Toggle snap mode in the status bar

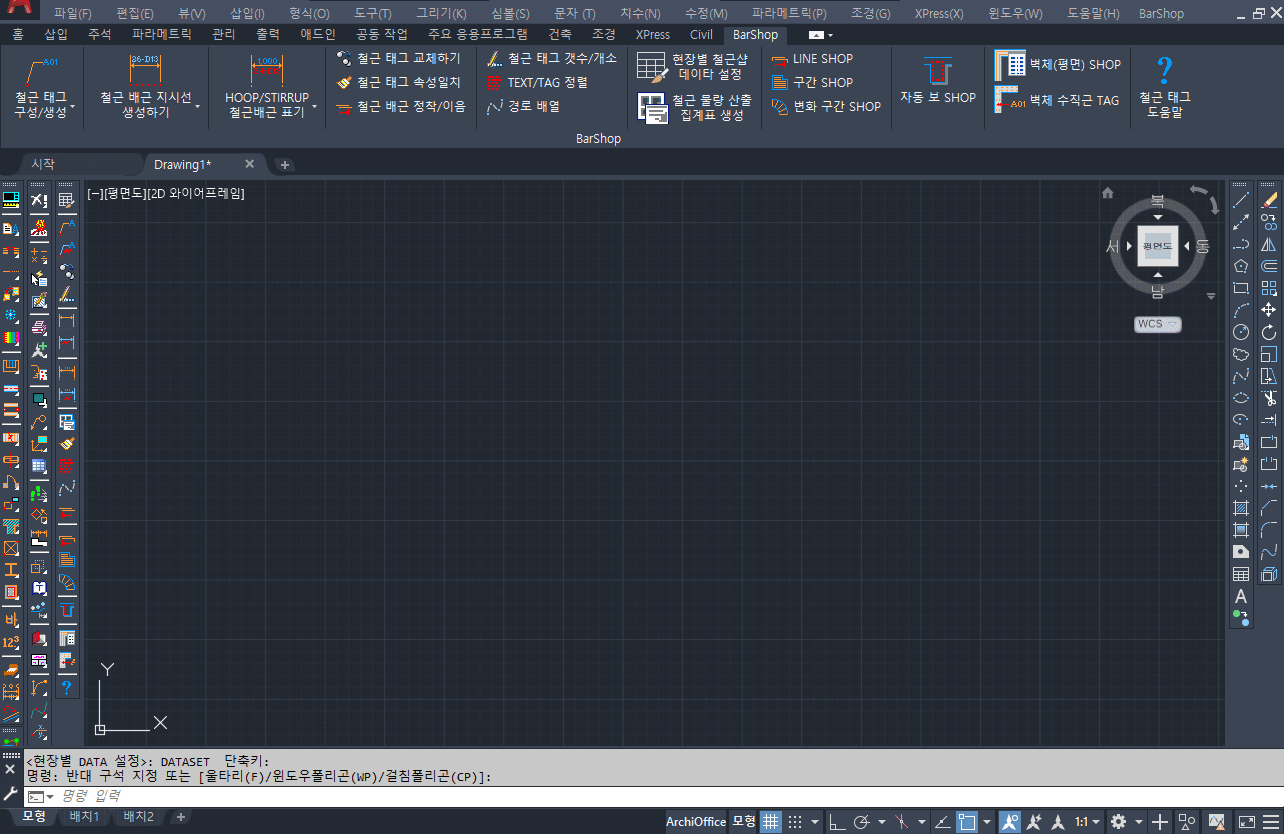click(796, 822)
